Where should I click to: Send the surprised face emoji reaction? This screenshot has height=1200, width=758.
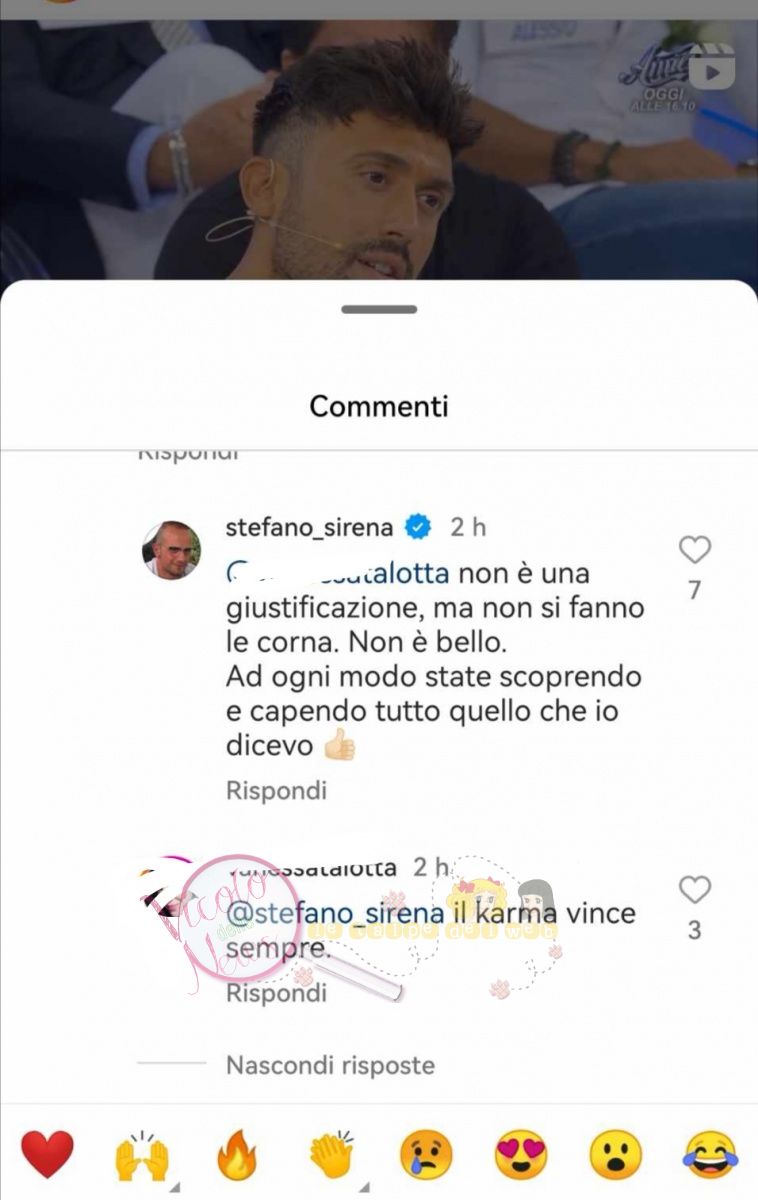(615, 1156)
